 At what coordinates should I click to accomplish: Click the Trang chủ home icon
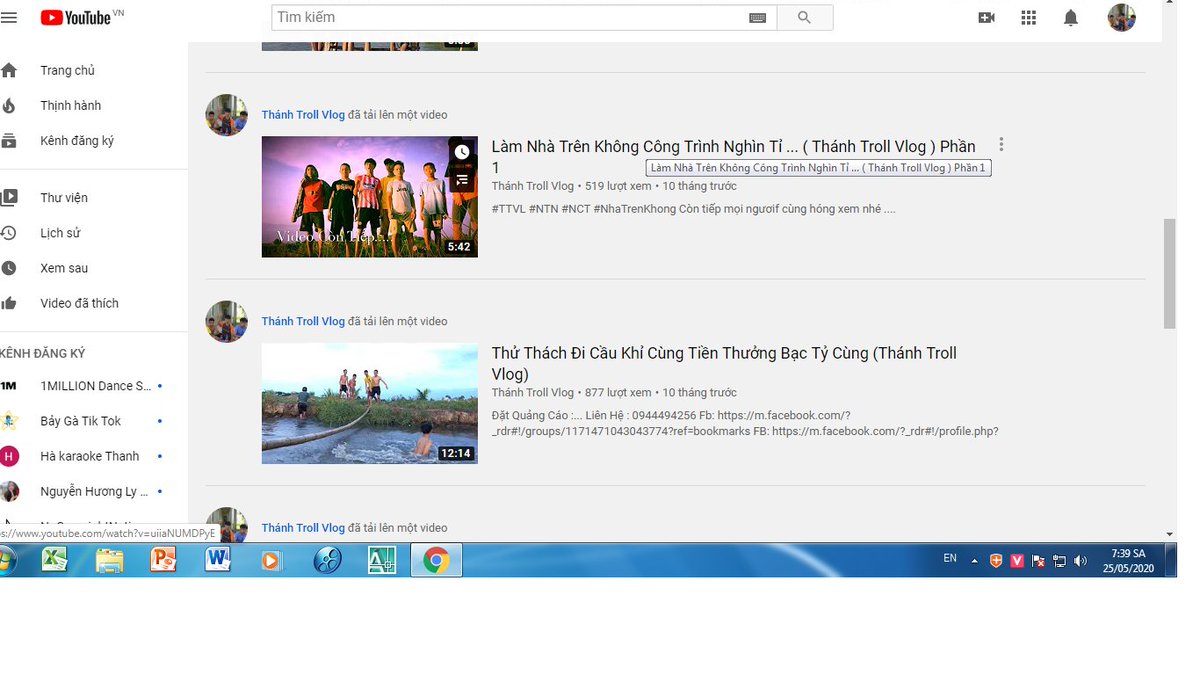click(x=9, y=70)
